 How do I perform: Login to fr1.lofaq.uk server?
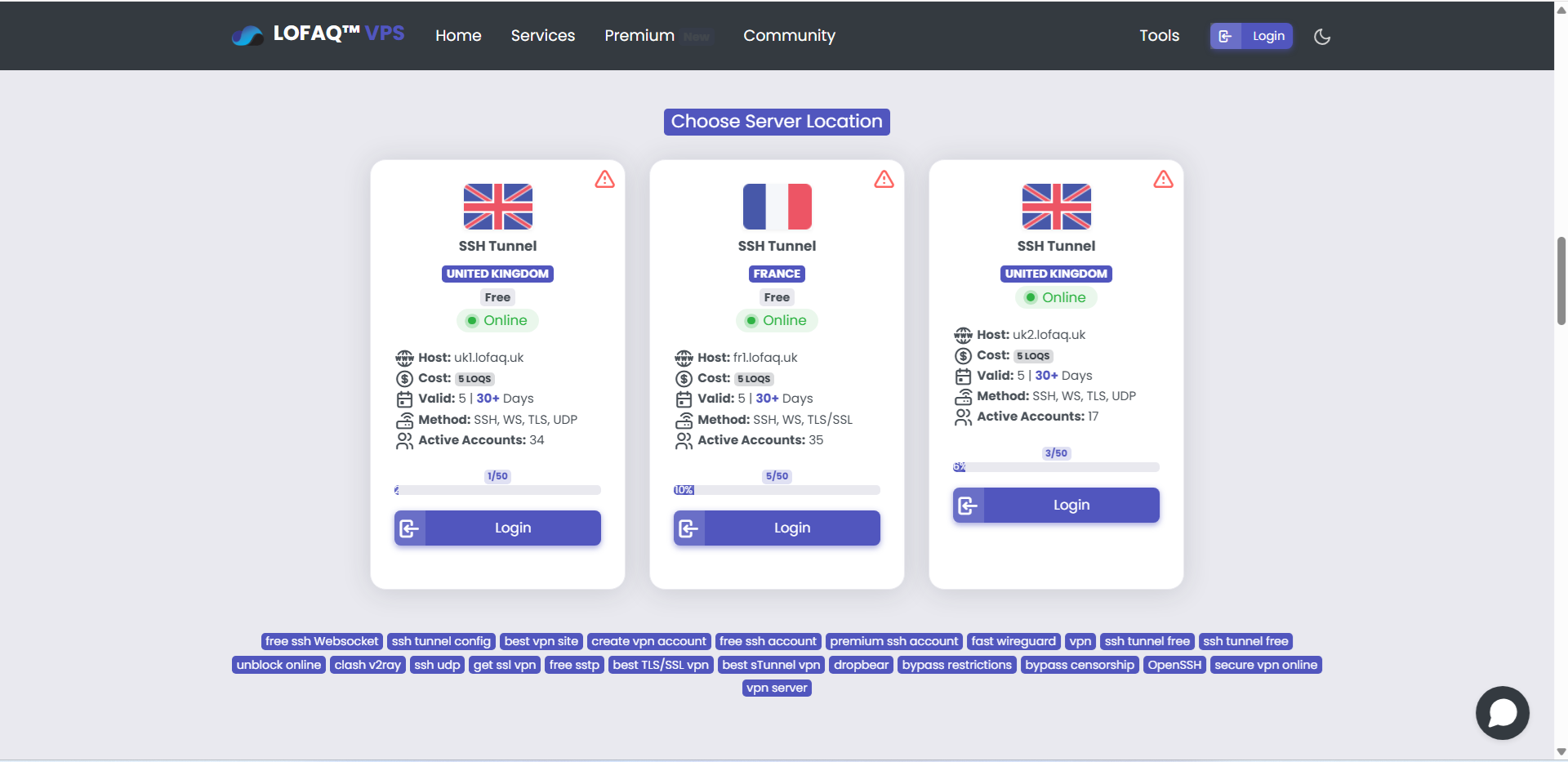point(777,528)
